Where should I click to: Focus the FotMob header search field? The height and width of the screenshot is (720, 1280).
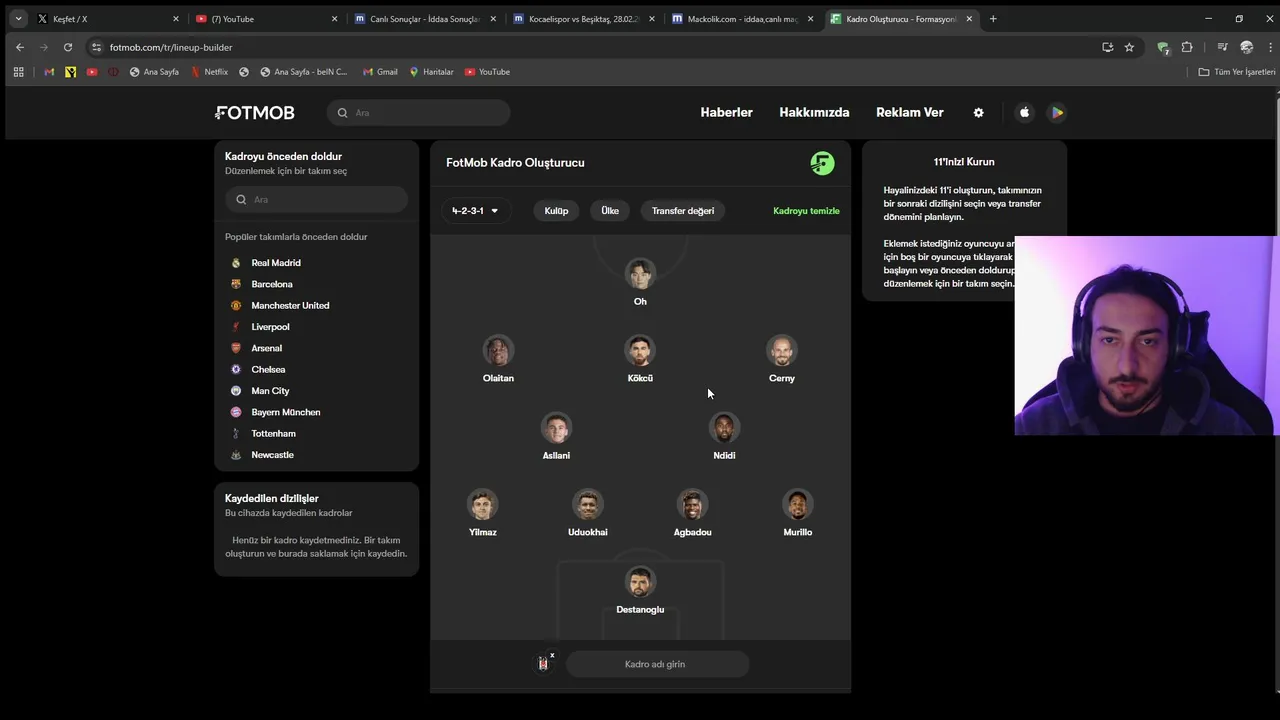pos(418,113)
